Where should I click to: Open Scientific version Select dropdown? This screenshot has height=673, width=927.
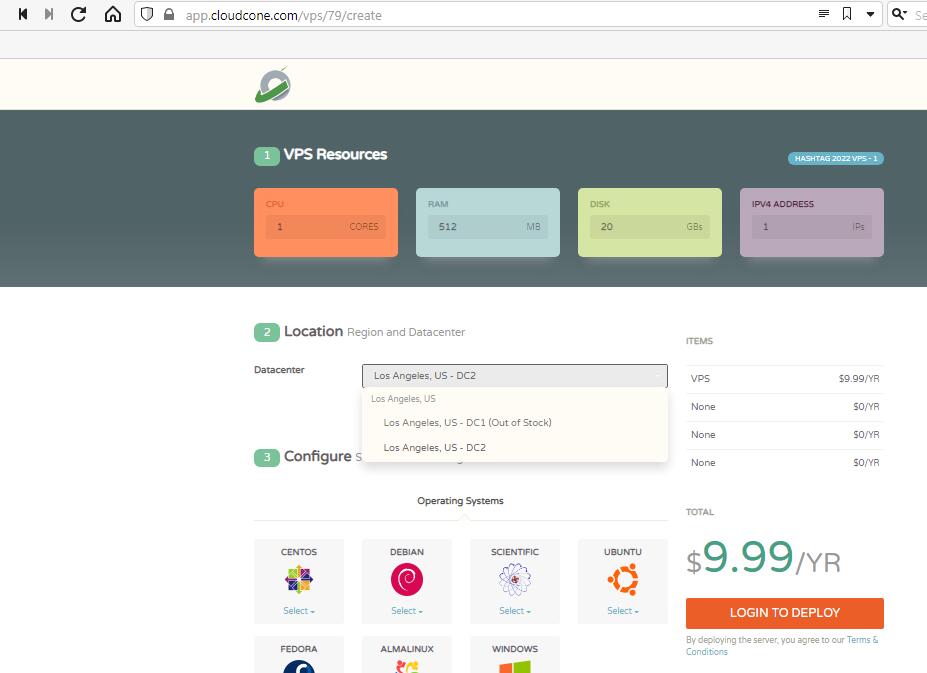[x=514, y=611]
